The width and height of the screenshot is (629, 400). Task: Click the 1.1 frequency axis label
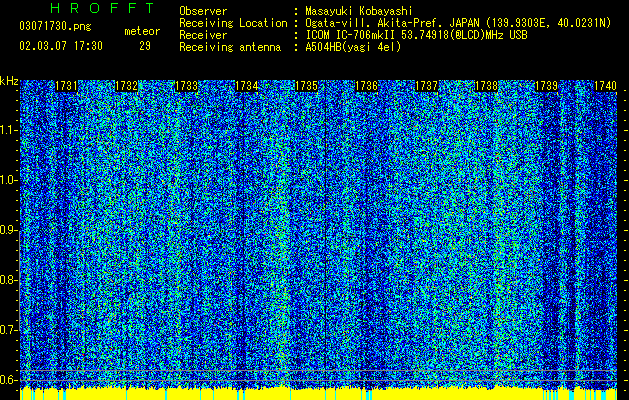pyautogui.click(x=8, y=130)
